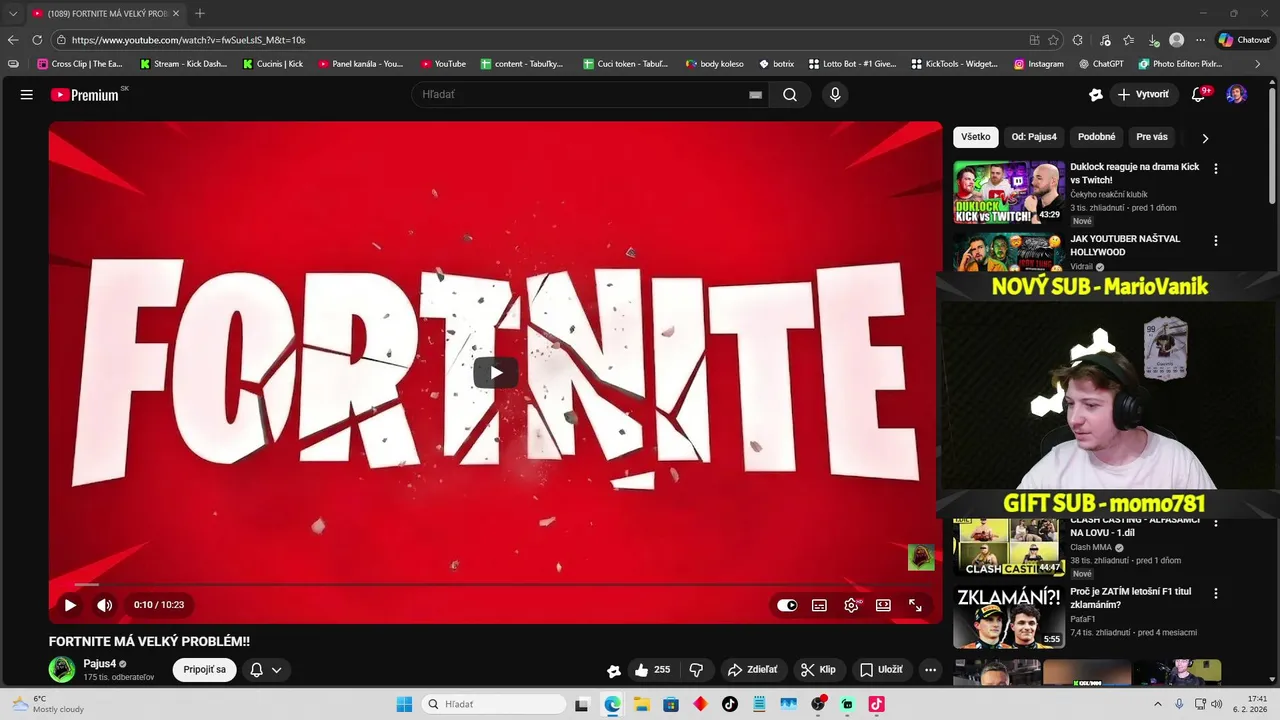Show more bookmarks overflow chevron
Viewport: 1280px width, 720px height.
pyautogui.click(x=1258, y=64)
